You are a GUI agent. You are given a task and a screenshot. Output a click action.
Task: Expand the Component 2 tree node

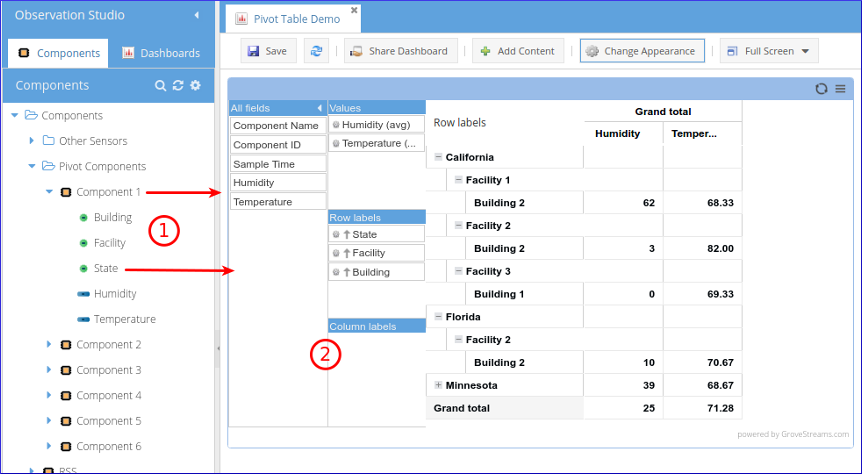pos(49,344)
